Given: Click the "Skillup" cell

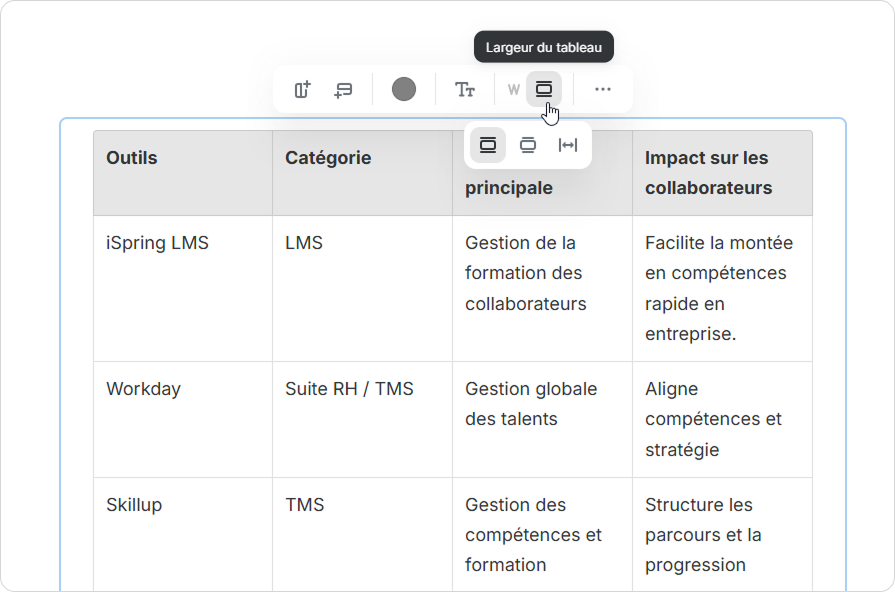Looking at the screenshot, I should tap(134, 505).
